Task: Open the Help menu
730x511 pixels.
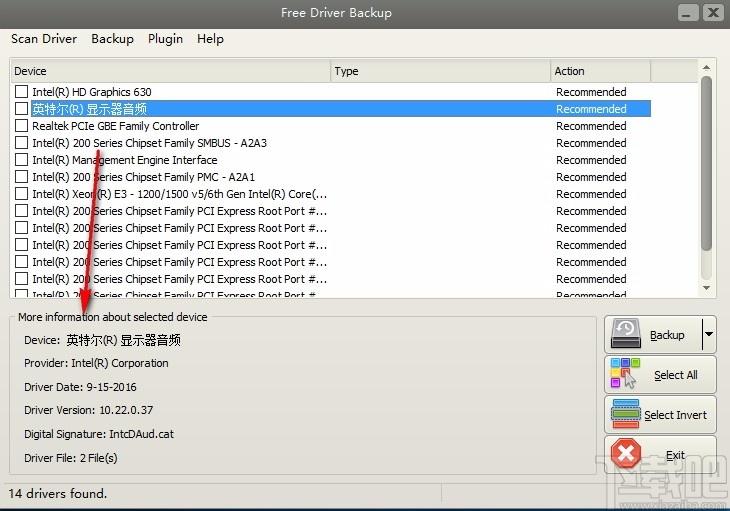Action: click(x=210, y=39)
